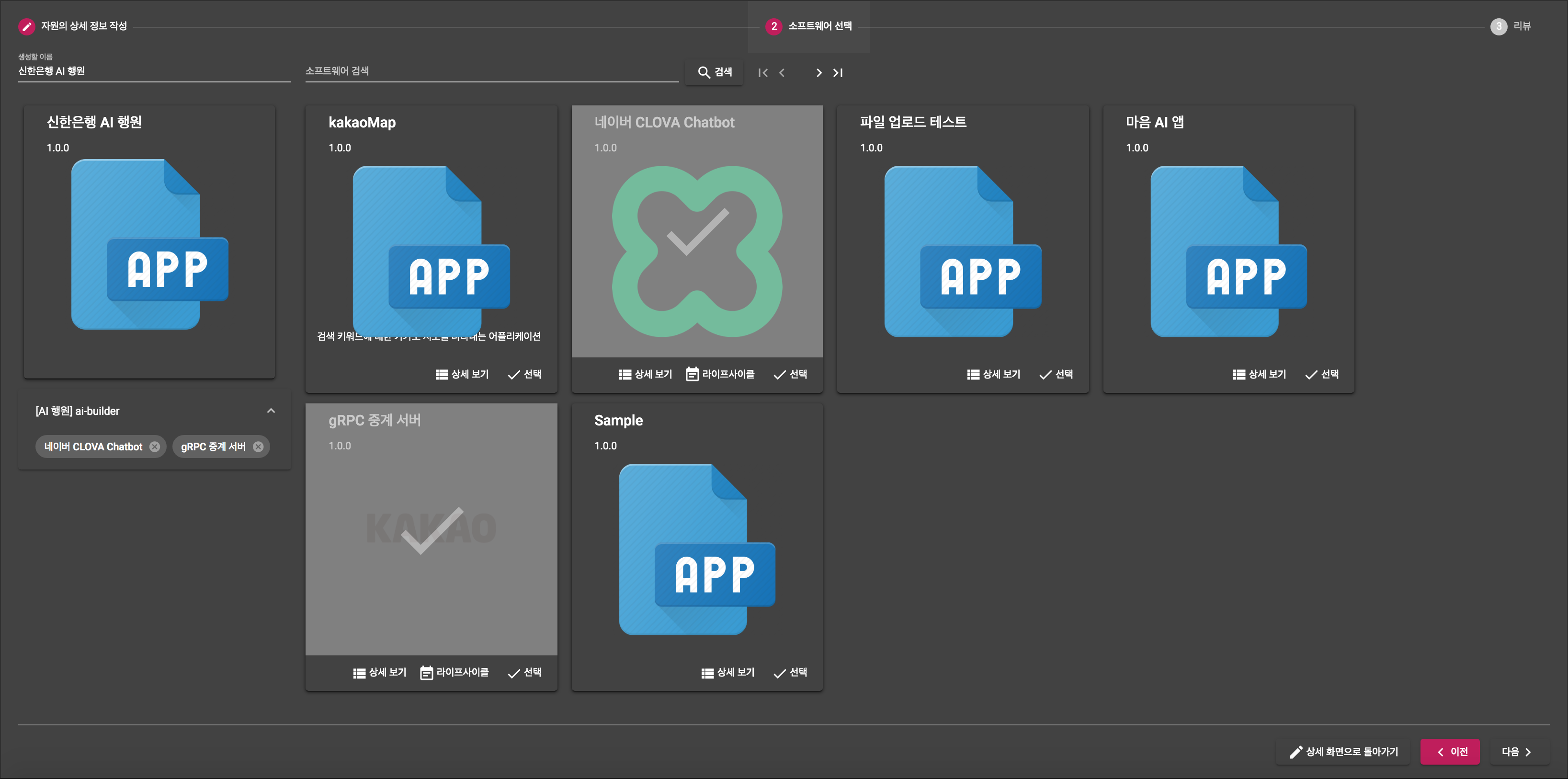
Task: Open 라이프사이클 for gRPC 중계 서버
Action: [x=454, y=673]
